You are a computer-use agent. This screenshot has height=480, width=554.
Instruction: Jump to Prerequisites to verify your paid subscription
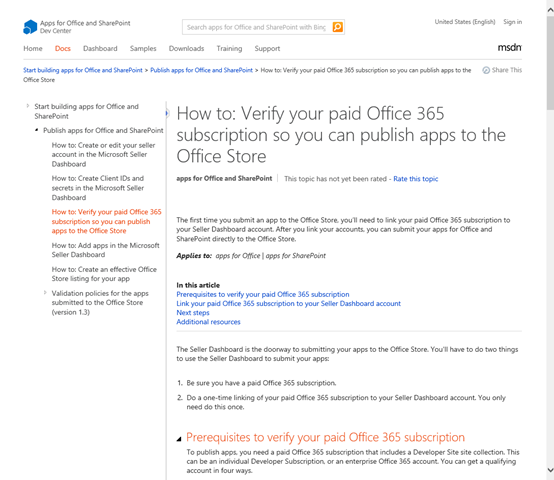(x=263, y=294)
